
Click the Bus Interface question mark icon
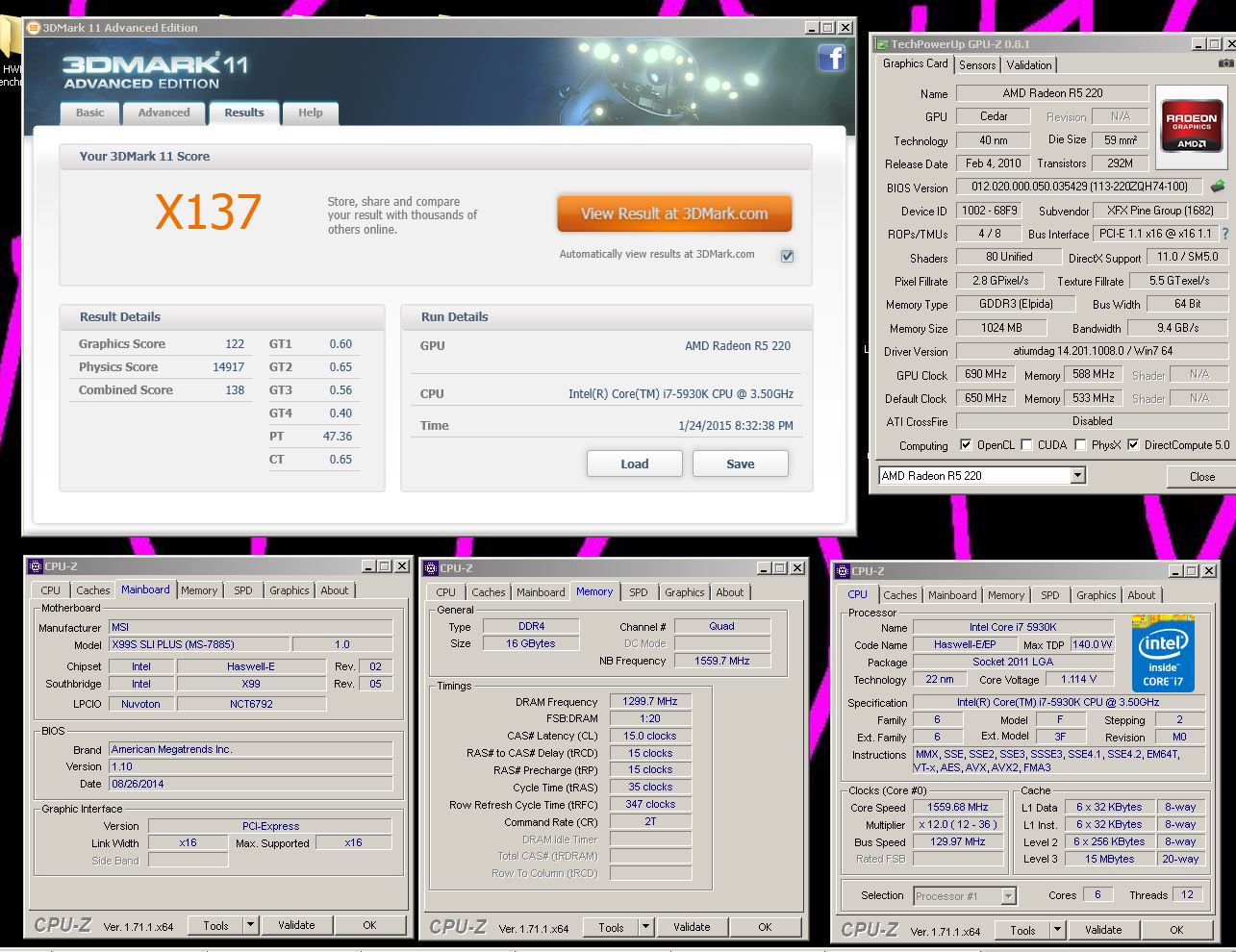1224,234
